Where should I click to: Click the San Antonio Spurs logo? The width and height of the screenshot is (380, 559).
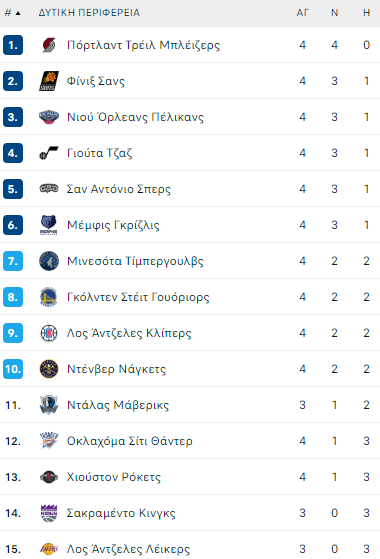(x=49, y=189)
